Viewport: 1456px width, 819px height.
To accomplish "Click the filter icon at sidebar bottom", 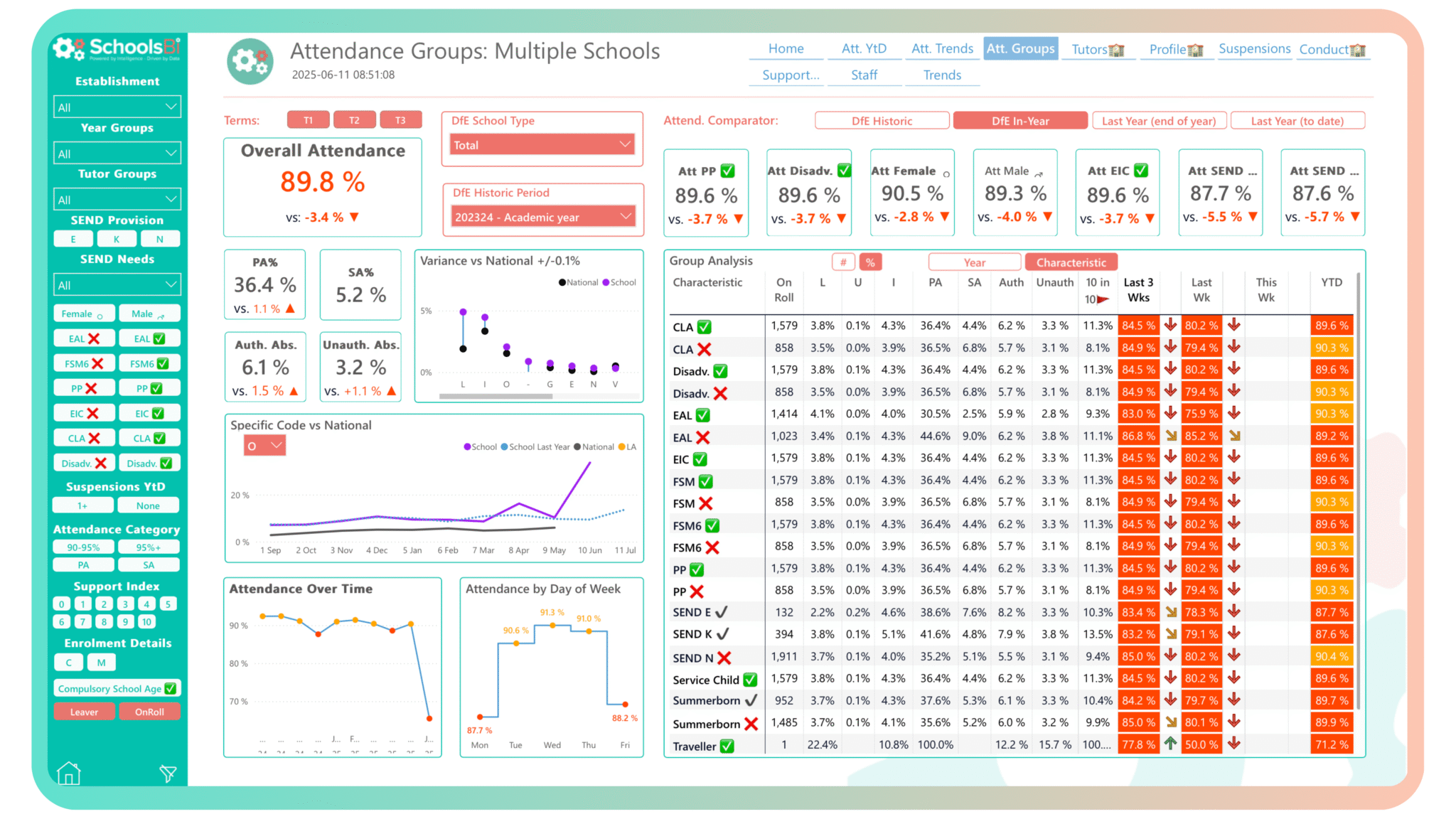I will 168,773.
